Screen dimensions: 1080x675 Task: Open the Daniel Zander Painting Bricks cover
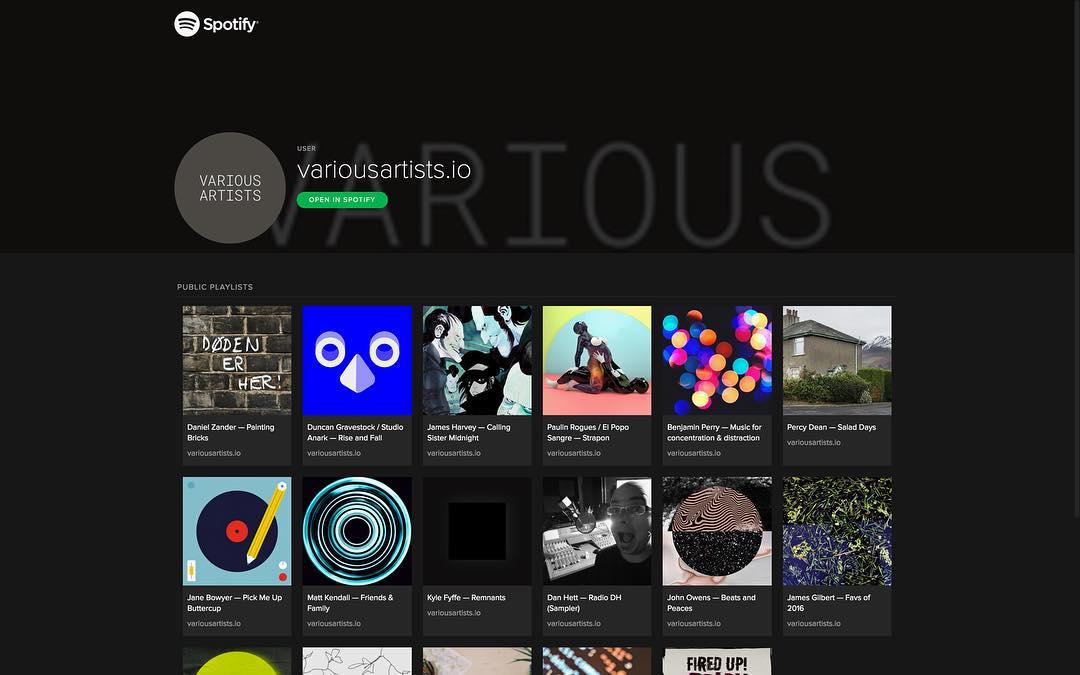click(x=237, y=360)
